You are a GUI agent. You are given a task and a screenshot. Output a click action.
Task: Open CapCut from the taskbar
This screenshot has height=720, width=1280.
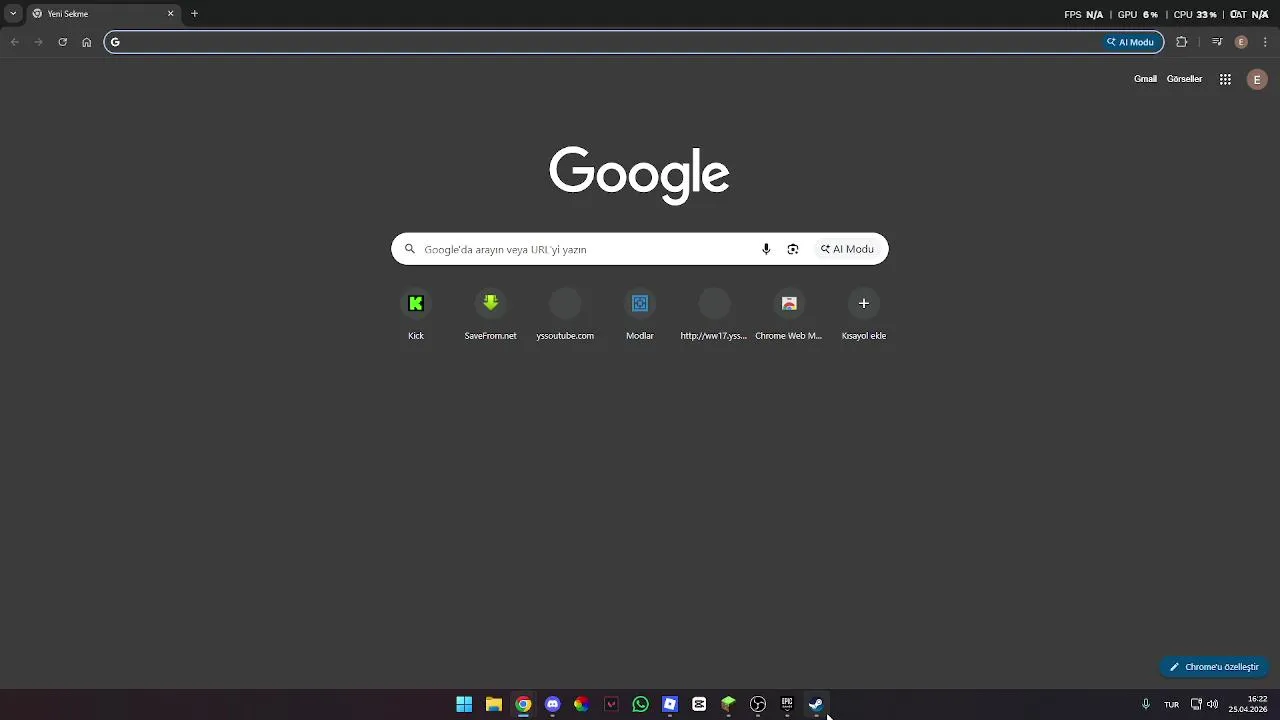(699, 704)
